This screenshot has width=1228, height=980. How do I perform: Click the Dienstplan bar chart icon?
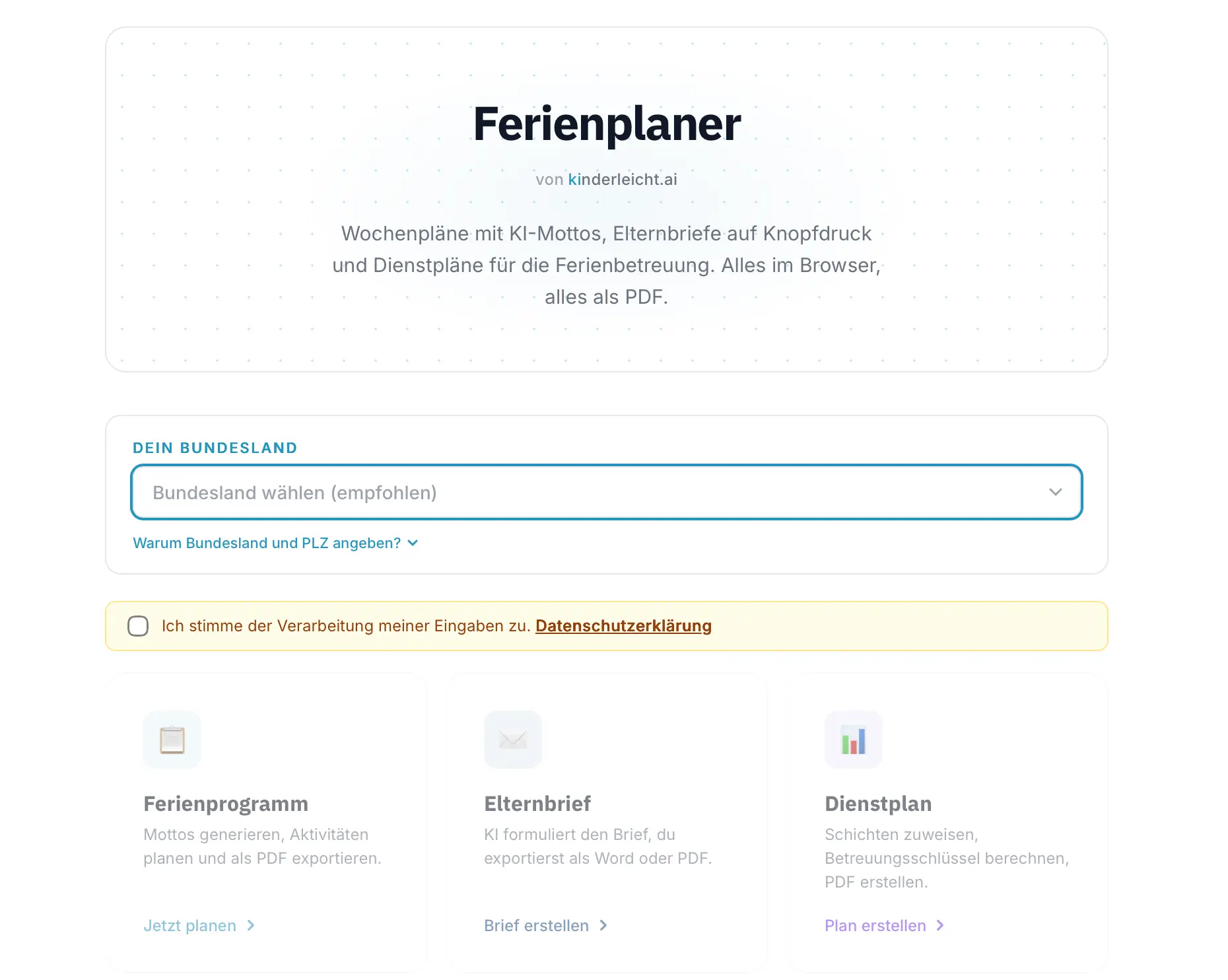[853, 740]
